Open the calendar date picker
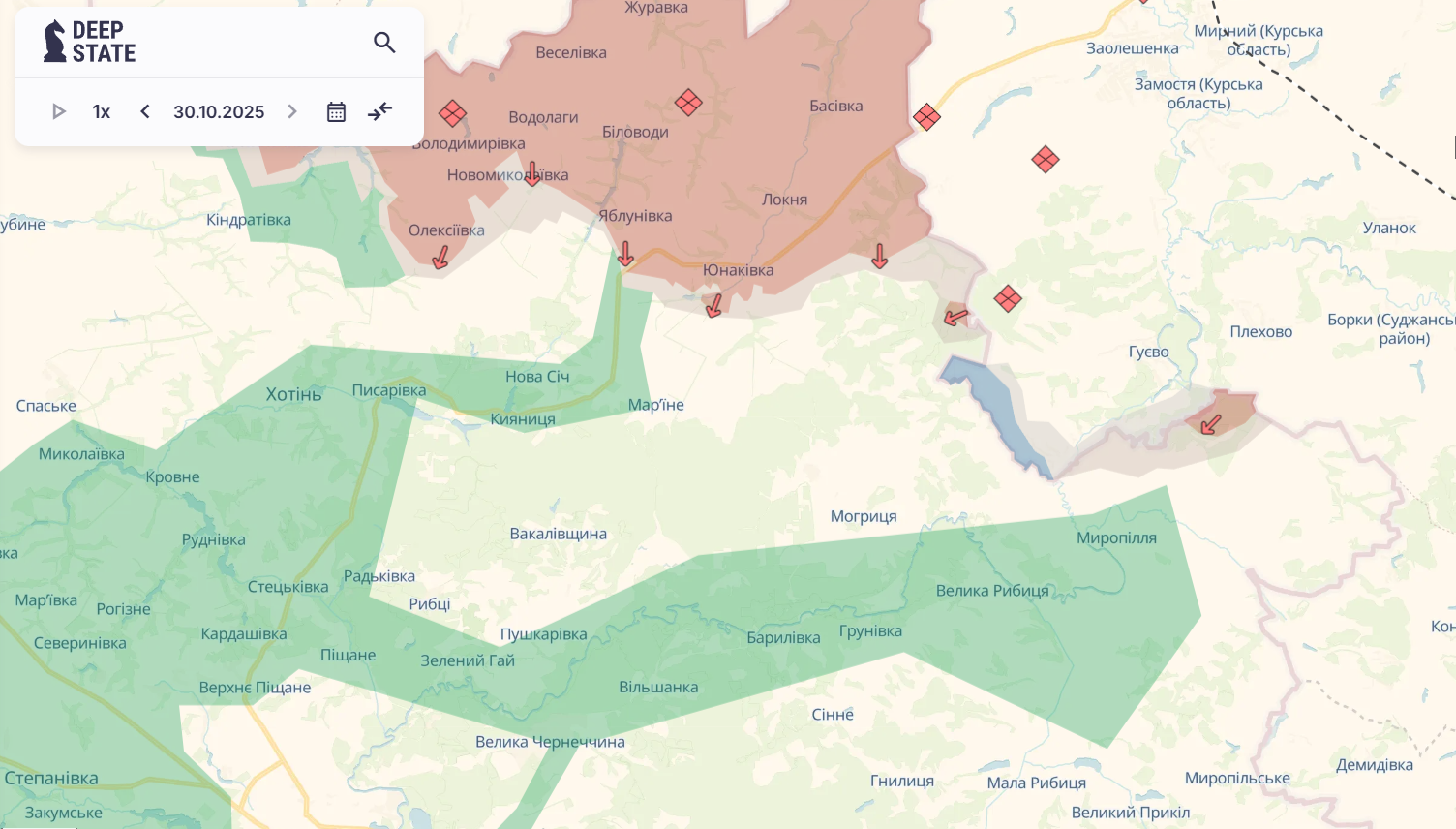 coord(336,111)
